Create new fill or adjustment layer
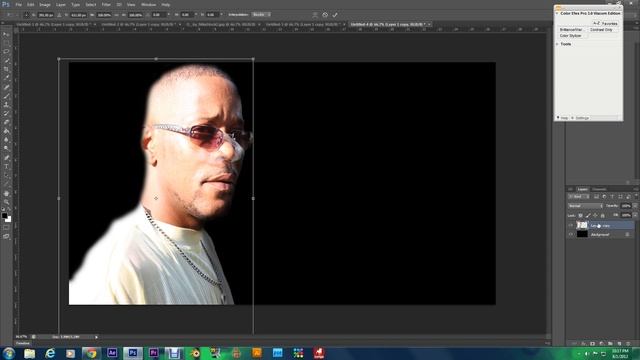The image size is (640, 360). click(x=602, y=344)
